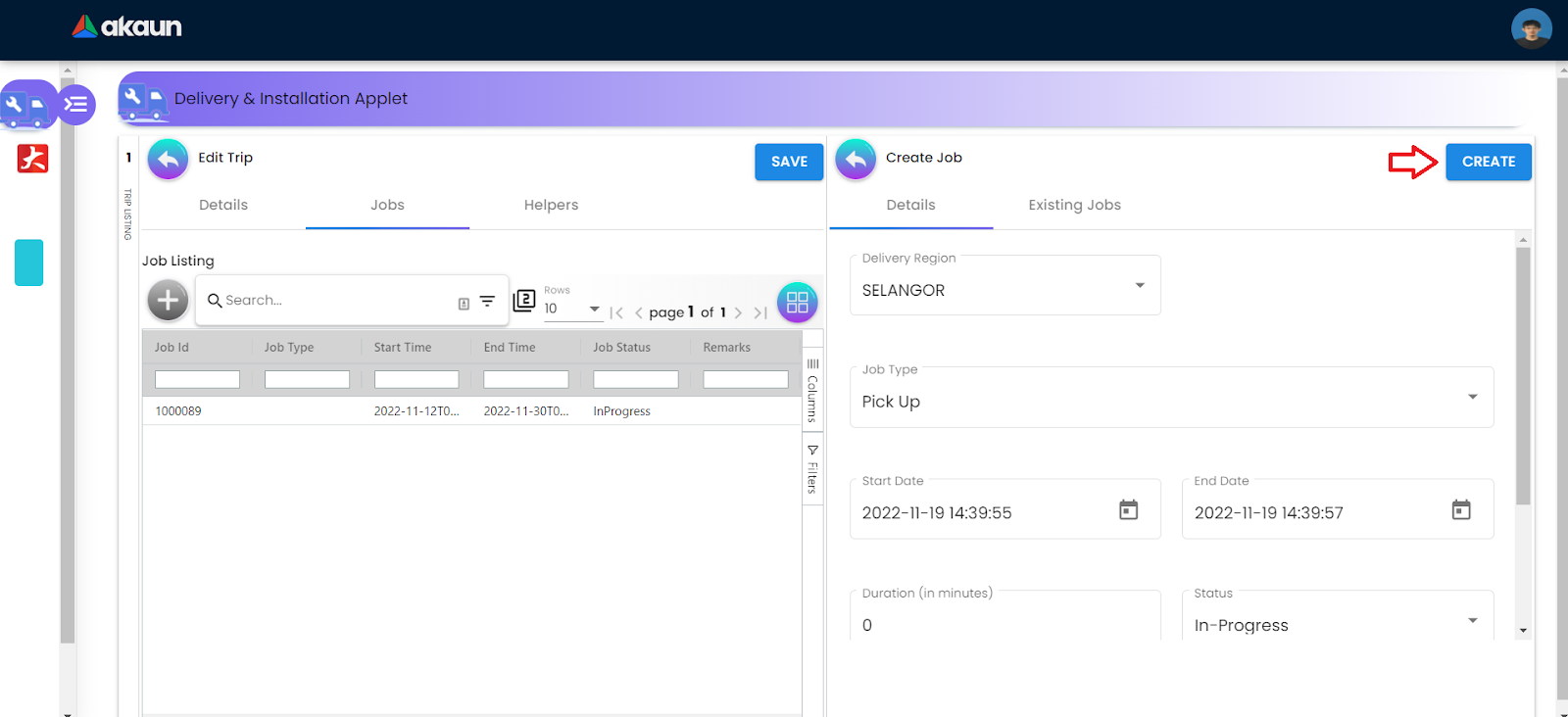This screenshot has width=1568, height=717.
Task: Switch to the Helpers tab
Action: pyautogui.click(x=551, y=205)
